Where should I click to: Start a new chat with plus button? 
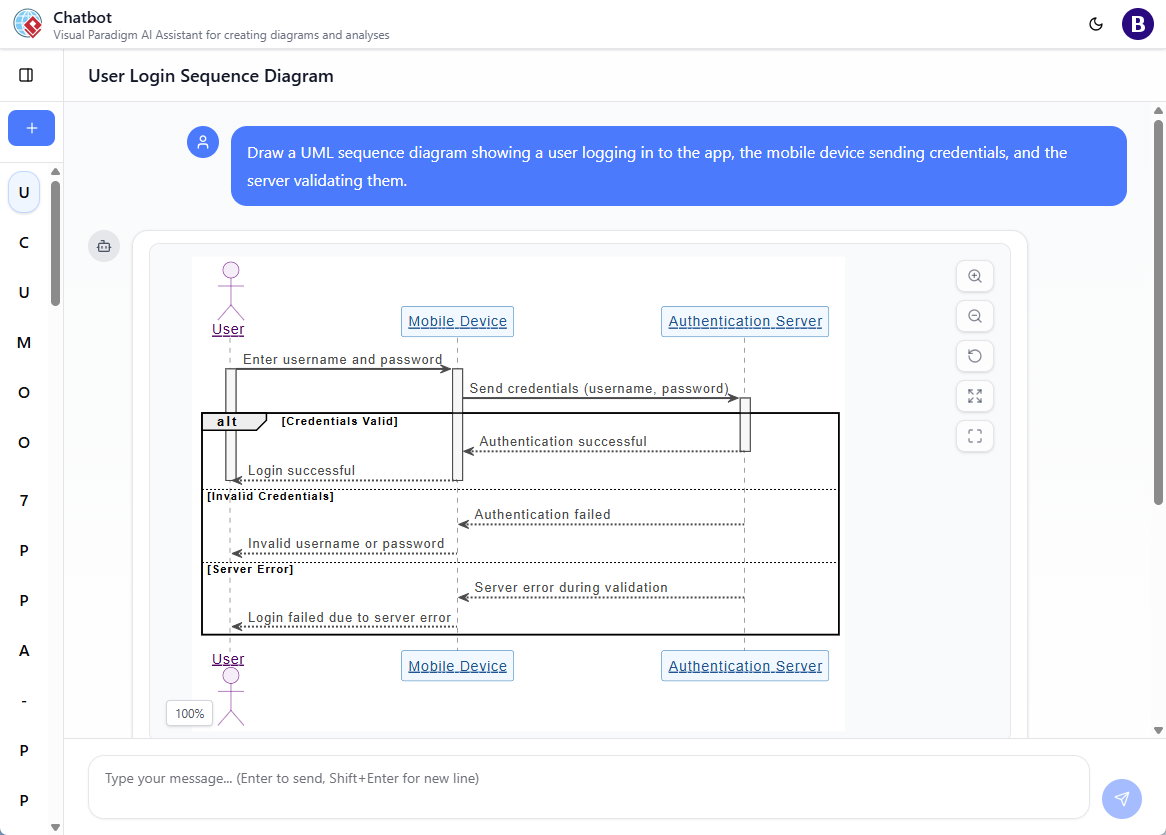click(31, 128)
